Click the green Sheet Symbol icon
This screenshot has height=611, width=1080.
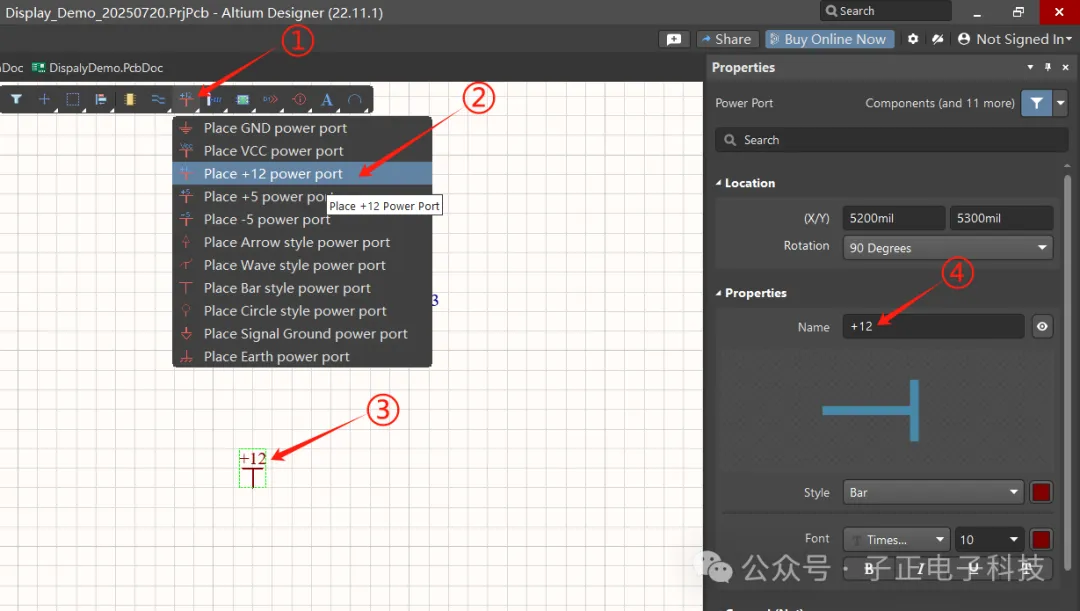click(242, 99)
